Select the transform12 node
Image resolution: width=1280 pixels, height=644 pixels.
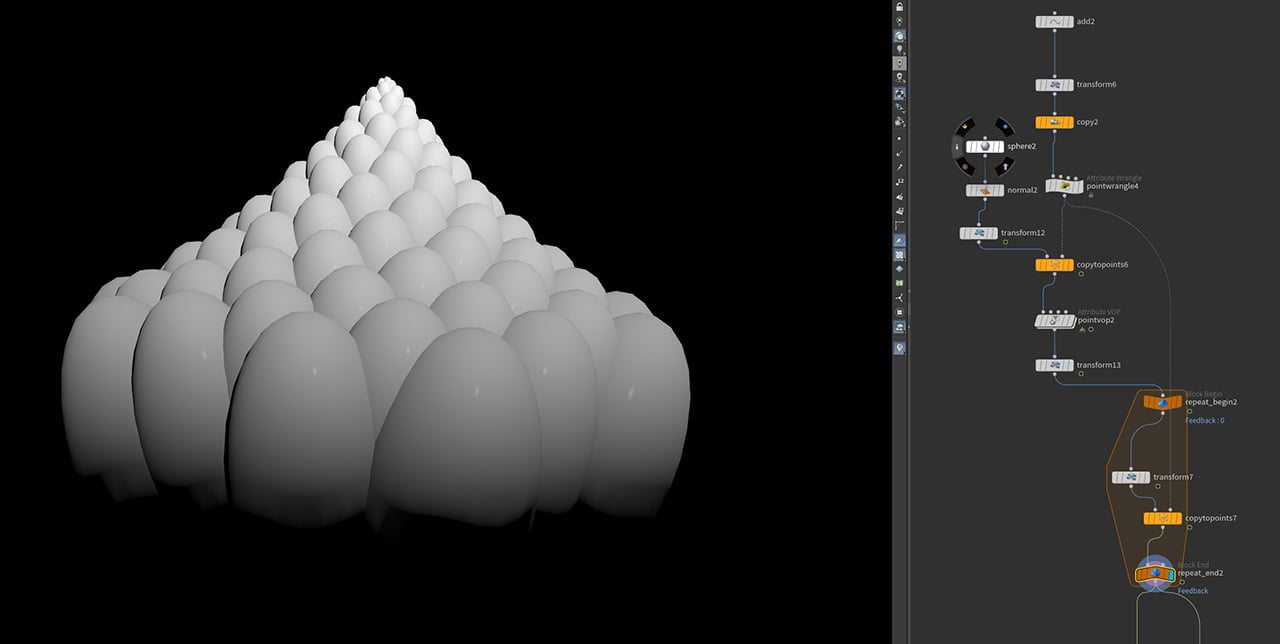pyautogui.click(x=979, y=233)
